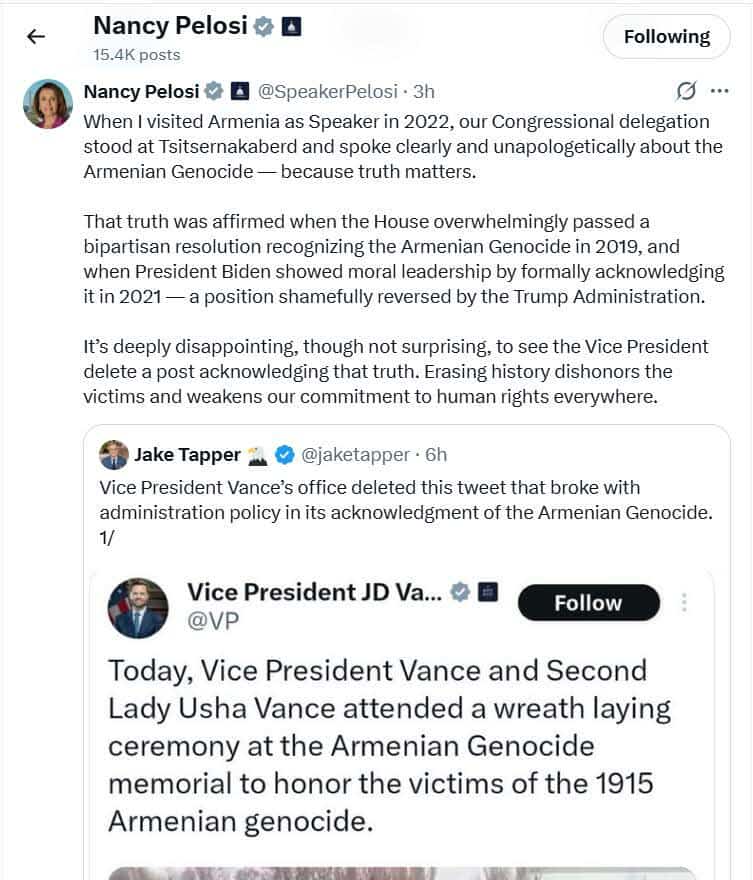The width and height of the screenshot is (753, 880).
Task: Click the 3h timestamp on the tweet
Action: tap(424, 92)
